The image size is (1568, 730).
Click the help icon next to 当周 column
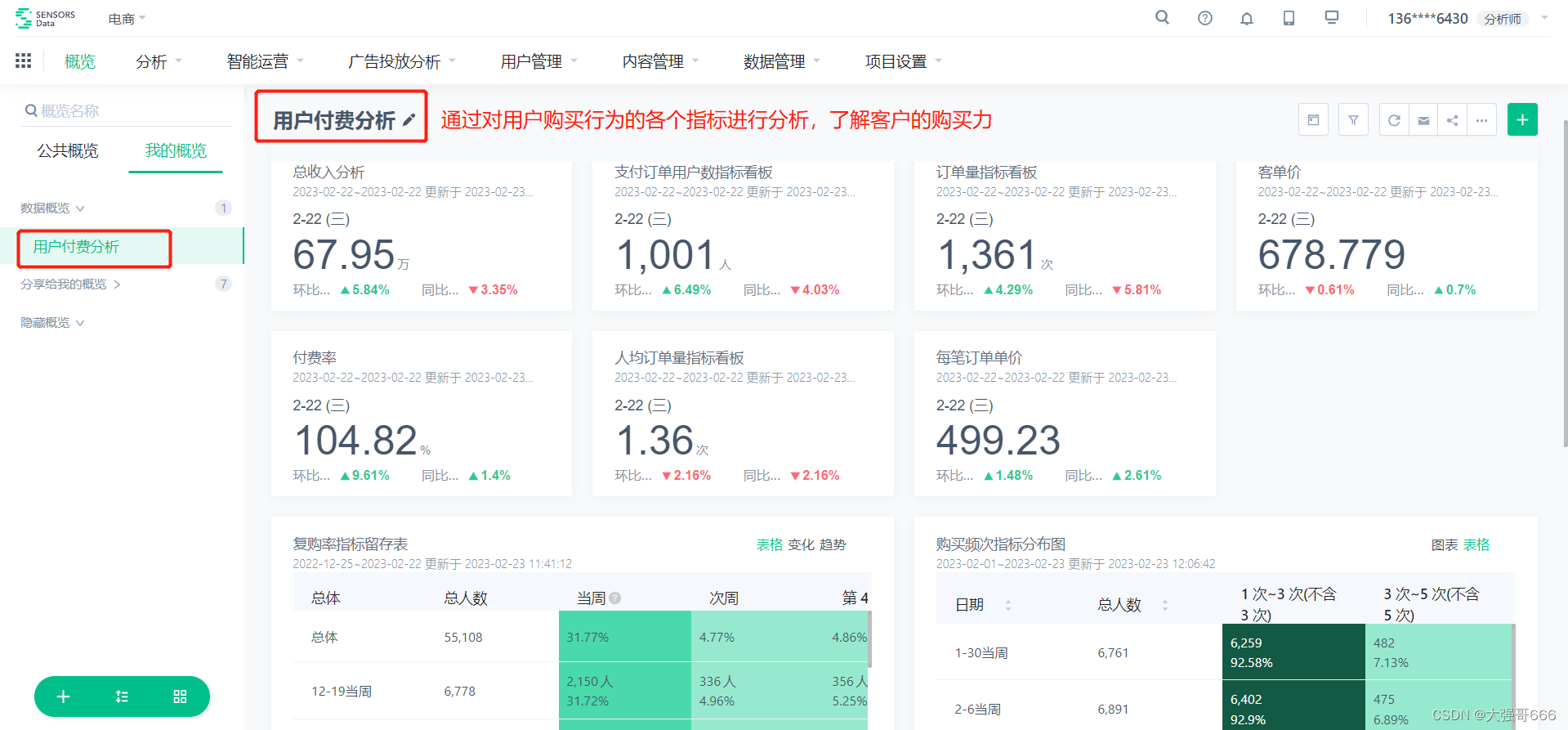tap(615, 598)
